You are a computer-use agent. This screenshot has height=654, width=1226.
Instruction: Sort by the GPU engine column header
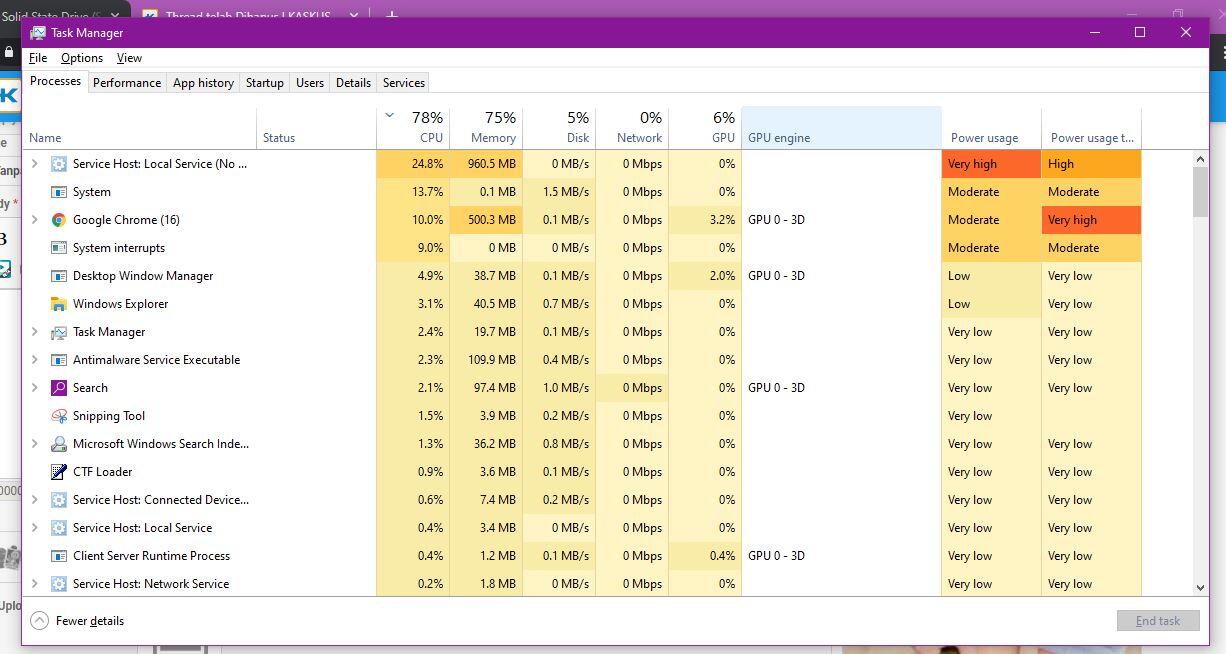841,128
